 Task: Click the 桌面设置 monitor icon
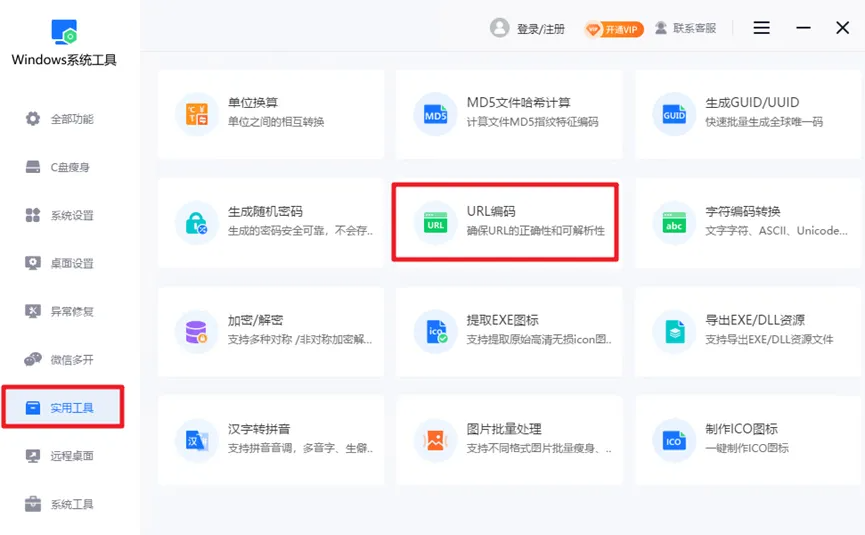pos(33,263)
